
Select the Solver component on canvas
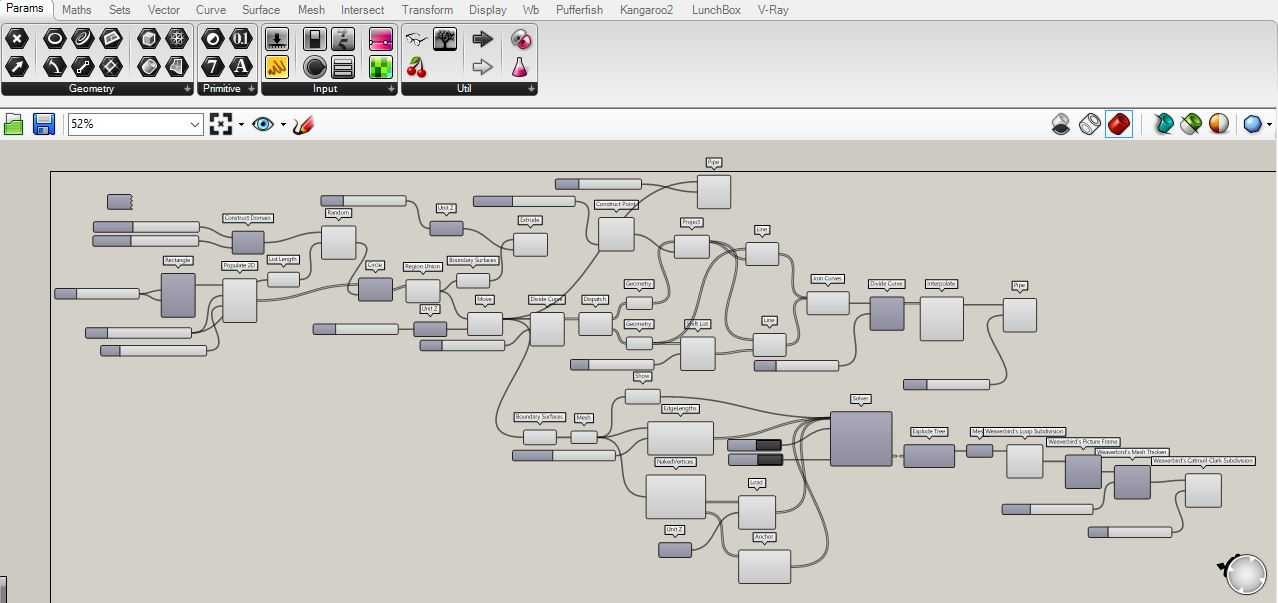click(x=861, y=439)
